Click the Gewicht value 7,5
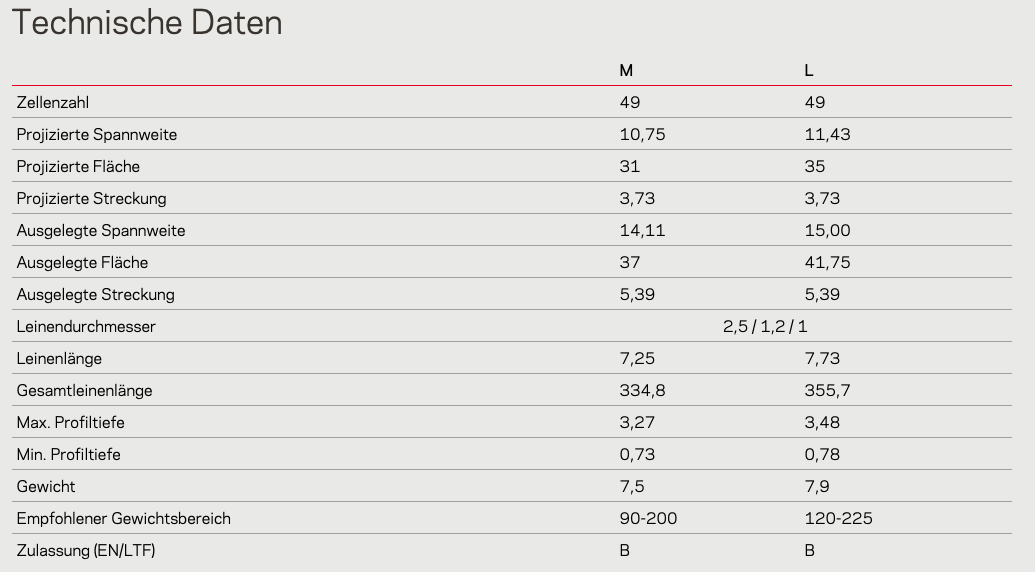 point(632,487)
